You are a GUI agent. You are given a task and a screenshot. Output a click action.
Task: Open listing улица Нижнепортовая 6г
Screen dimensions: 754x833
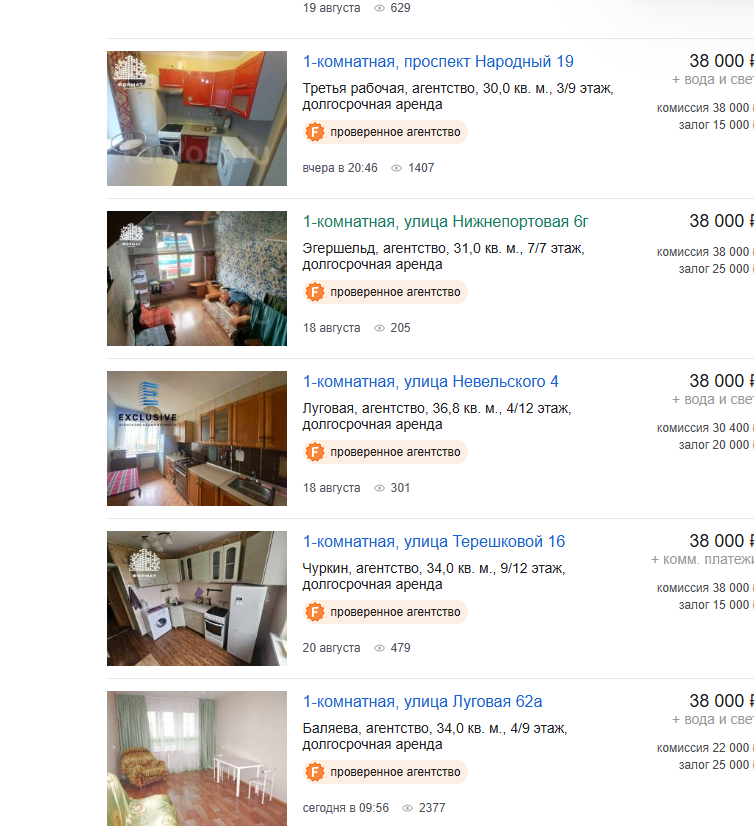[445, 222]
